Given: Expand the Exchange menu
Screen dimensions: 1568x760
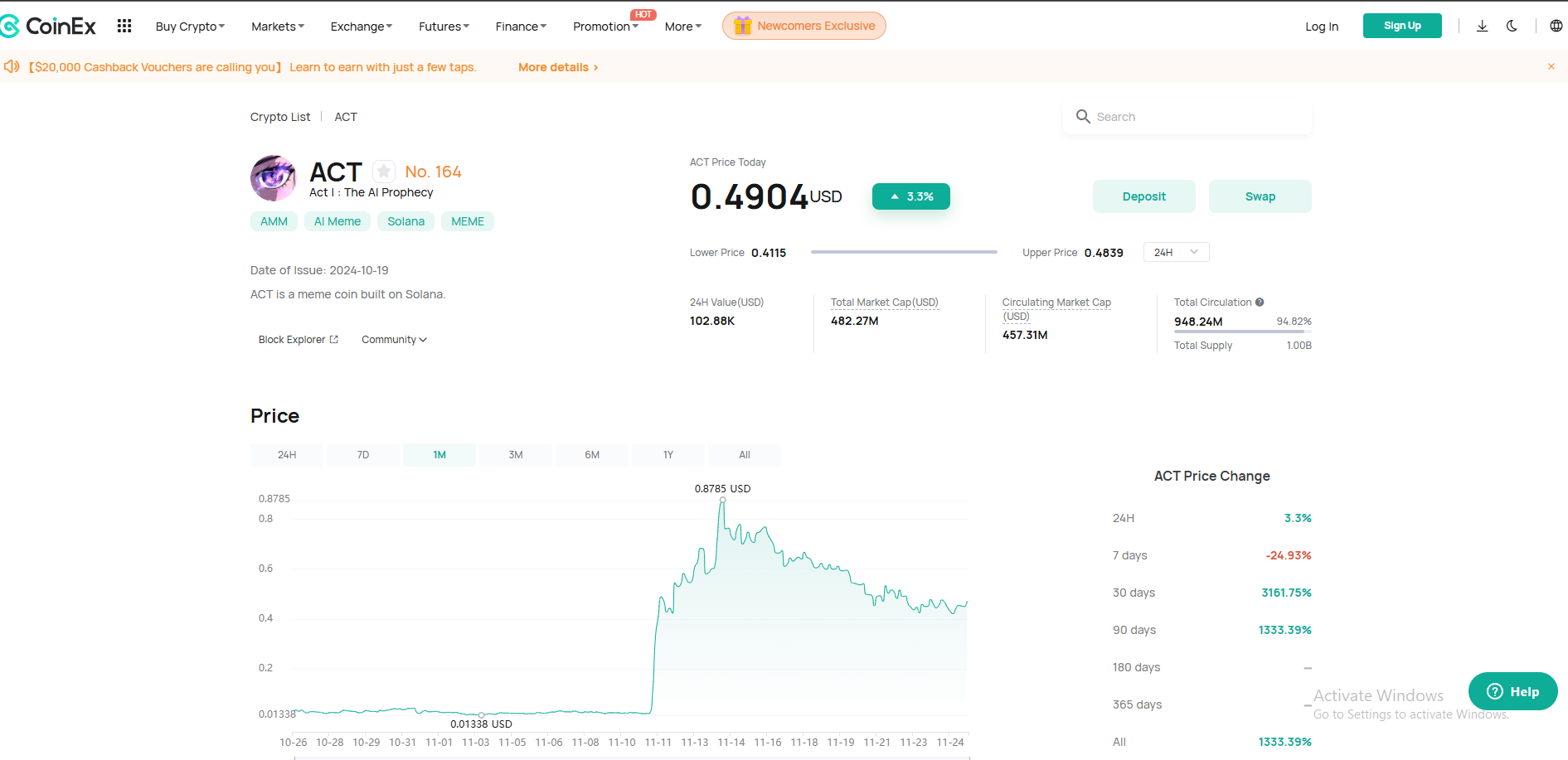Looking at the screenshot, I should click(x=362, y=27).
